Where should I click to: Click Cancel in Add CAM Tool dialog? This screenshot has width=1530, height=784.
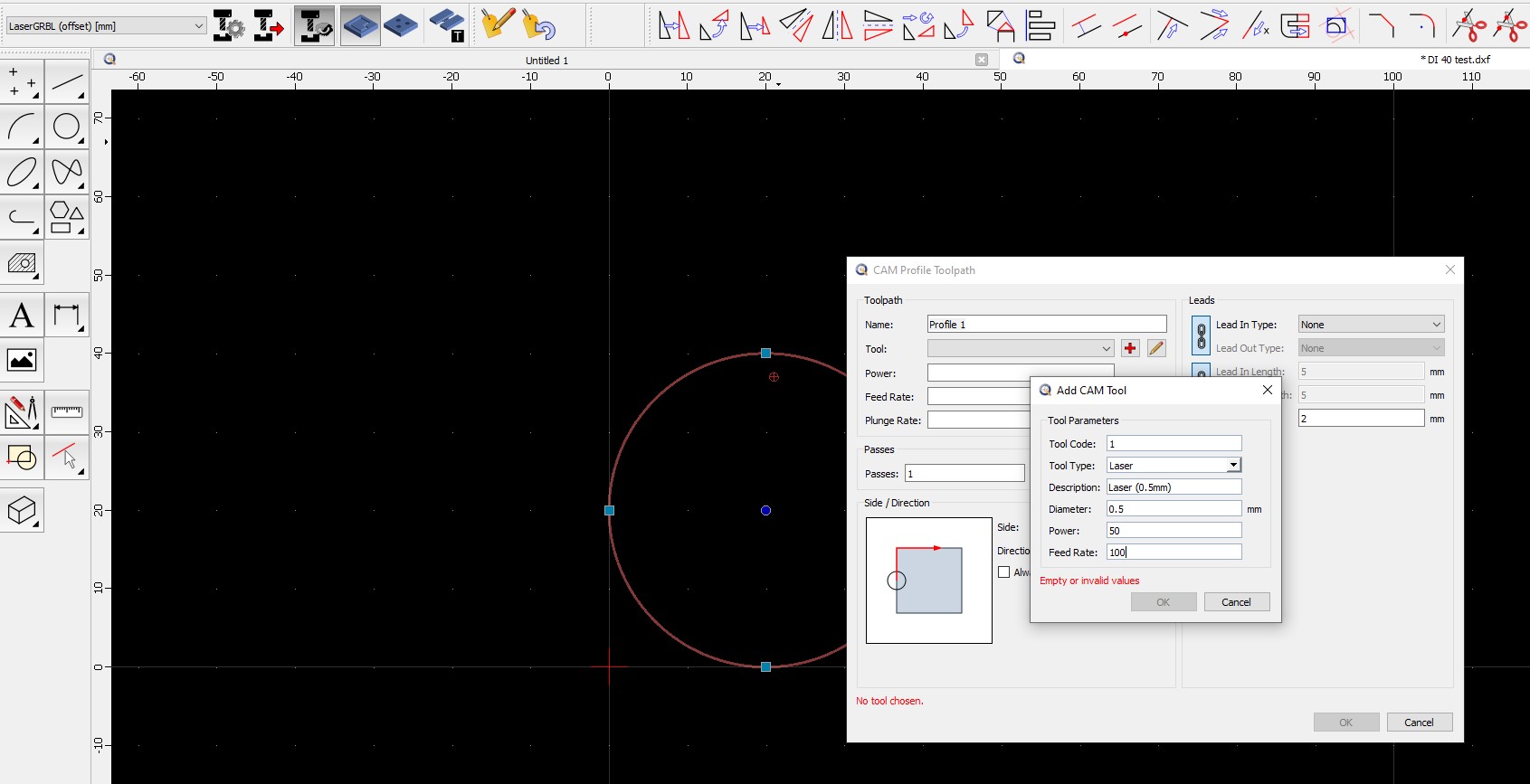[x=1237, y=602]
